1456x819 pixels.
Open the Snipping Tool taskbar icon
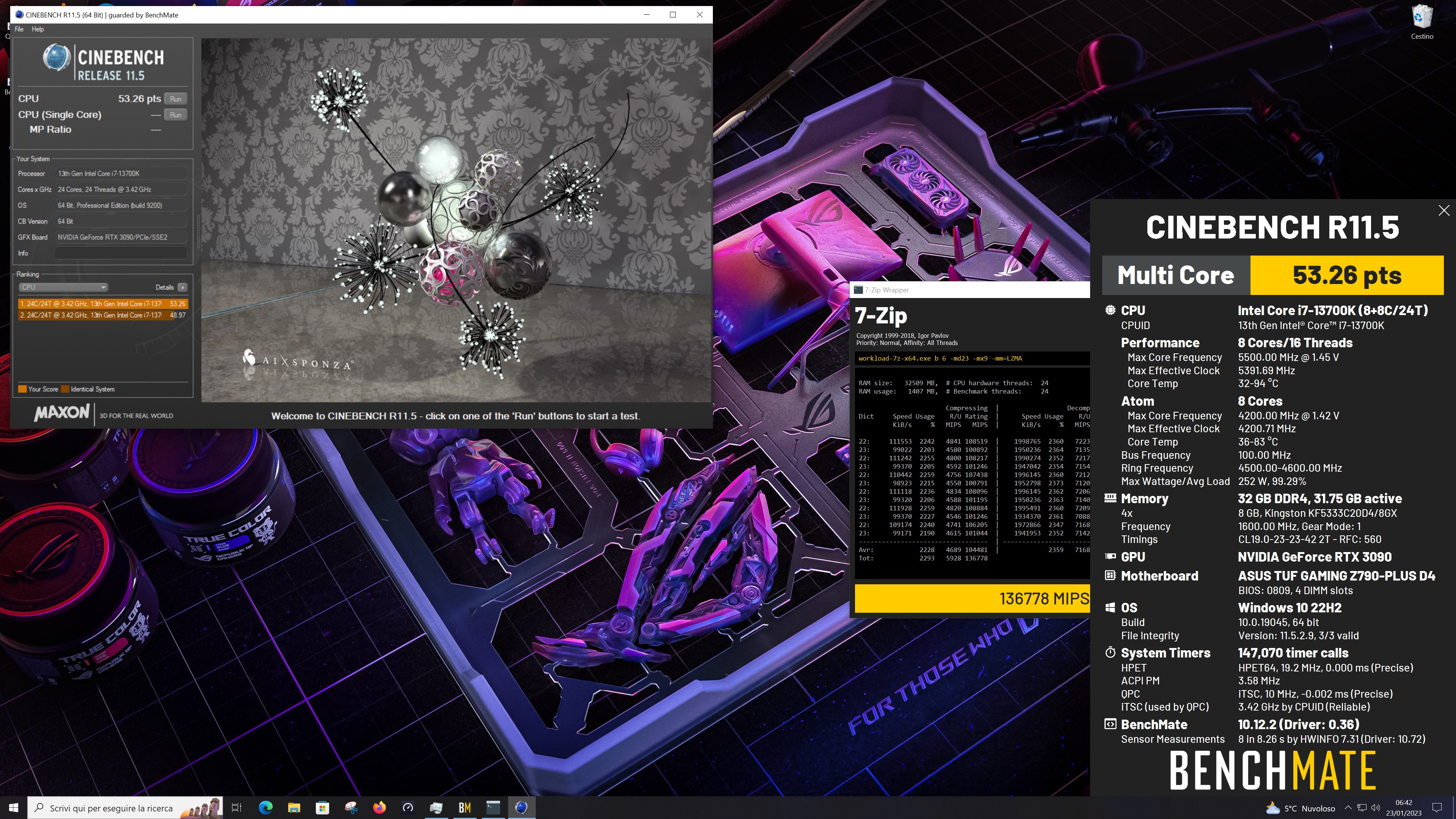[x=351, y=808]
